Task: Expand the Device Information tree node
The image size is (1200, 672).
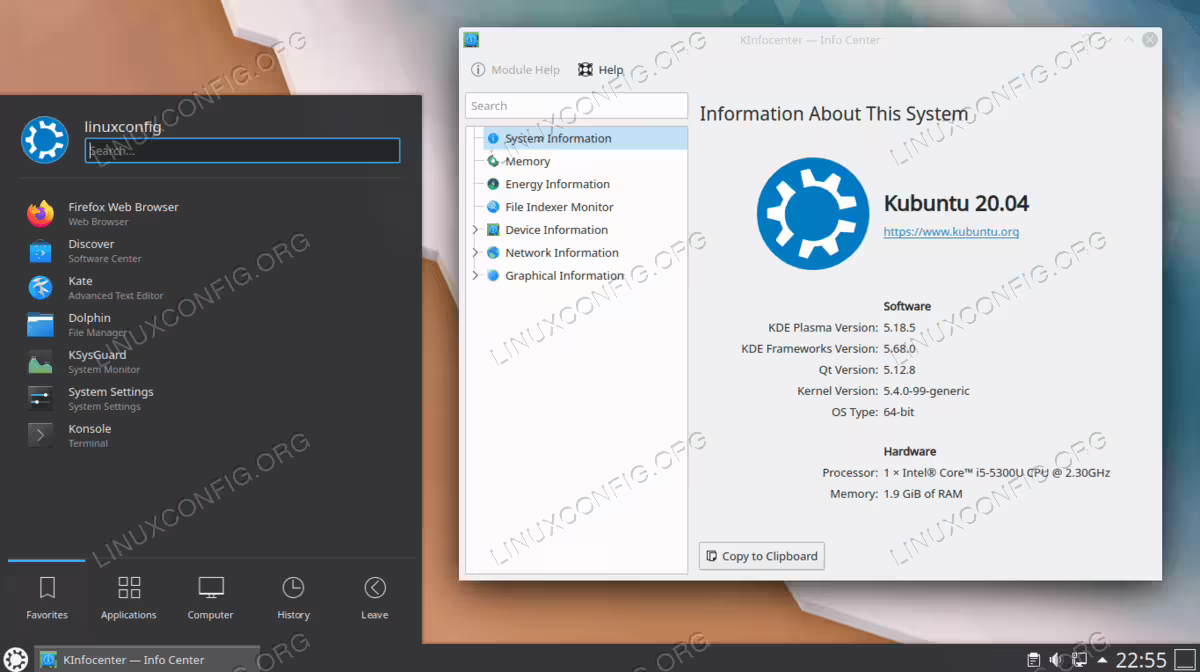Action: pos(475,230)
